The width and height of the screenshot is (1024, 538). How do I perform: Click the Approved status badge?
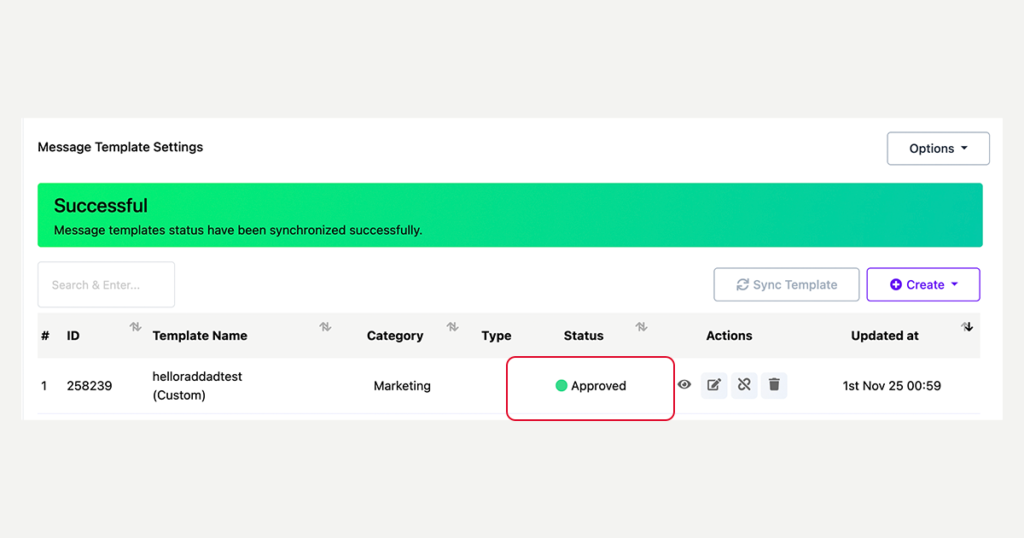click(x=591, y=386)
